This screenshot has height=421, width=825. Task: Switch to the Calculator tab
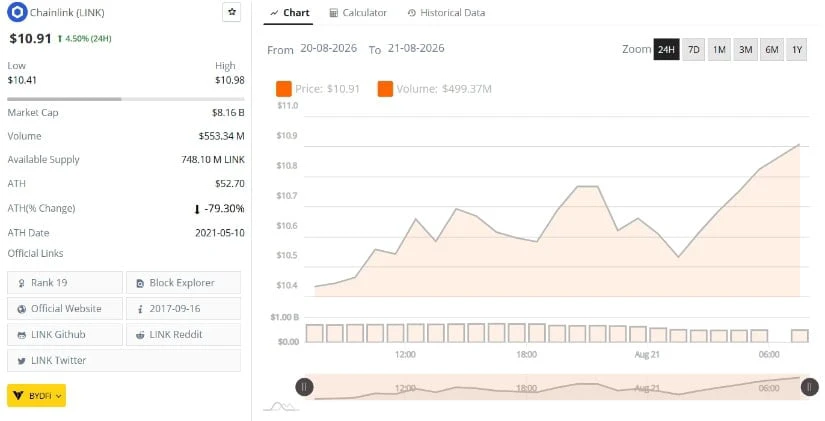coord(358,13)
